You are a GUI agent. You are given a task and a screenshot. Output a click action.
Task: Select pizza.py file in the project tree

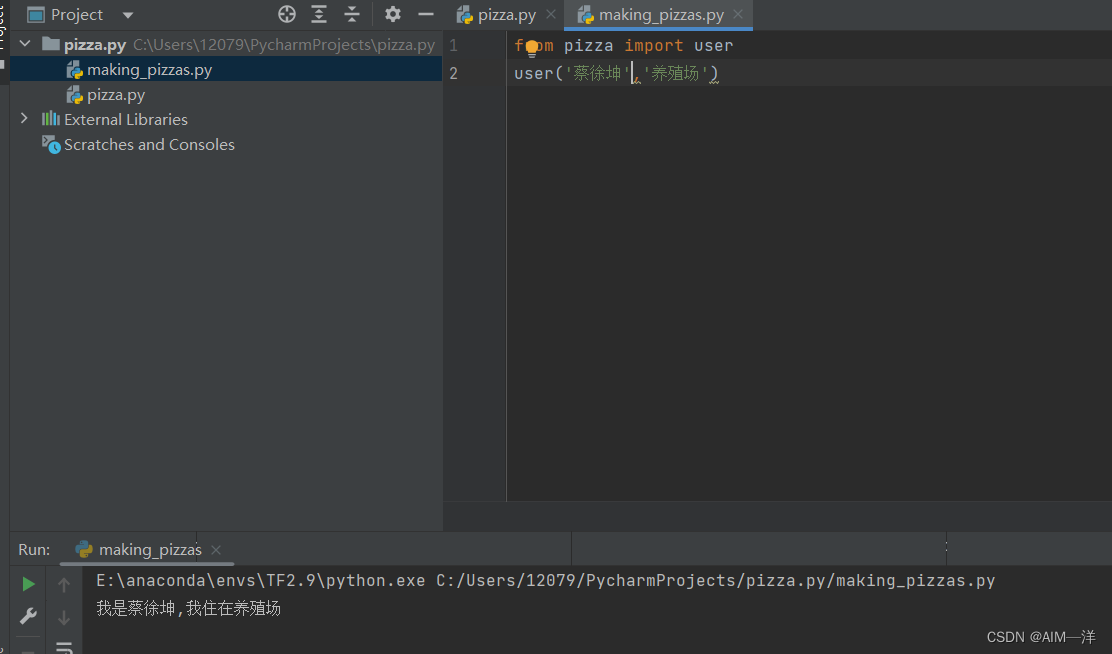226,94
